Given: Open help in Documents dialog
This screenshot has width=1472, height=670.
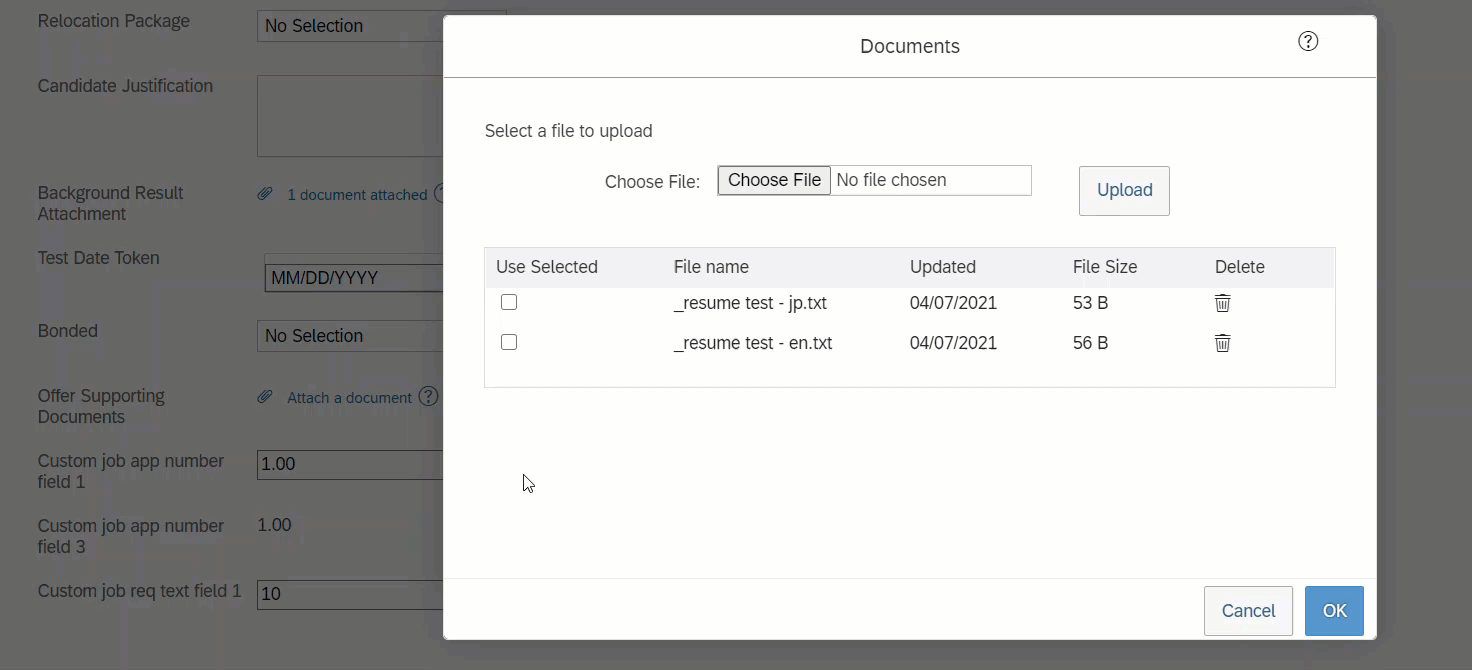Looking at the screenshot, I should [1308, 41].
